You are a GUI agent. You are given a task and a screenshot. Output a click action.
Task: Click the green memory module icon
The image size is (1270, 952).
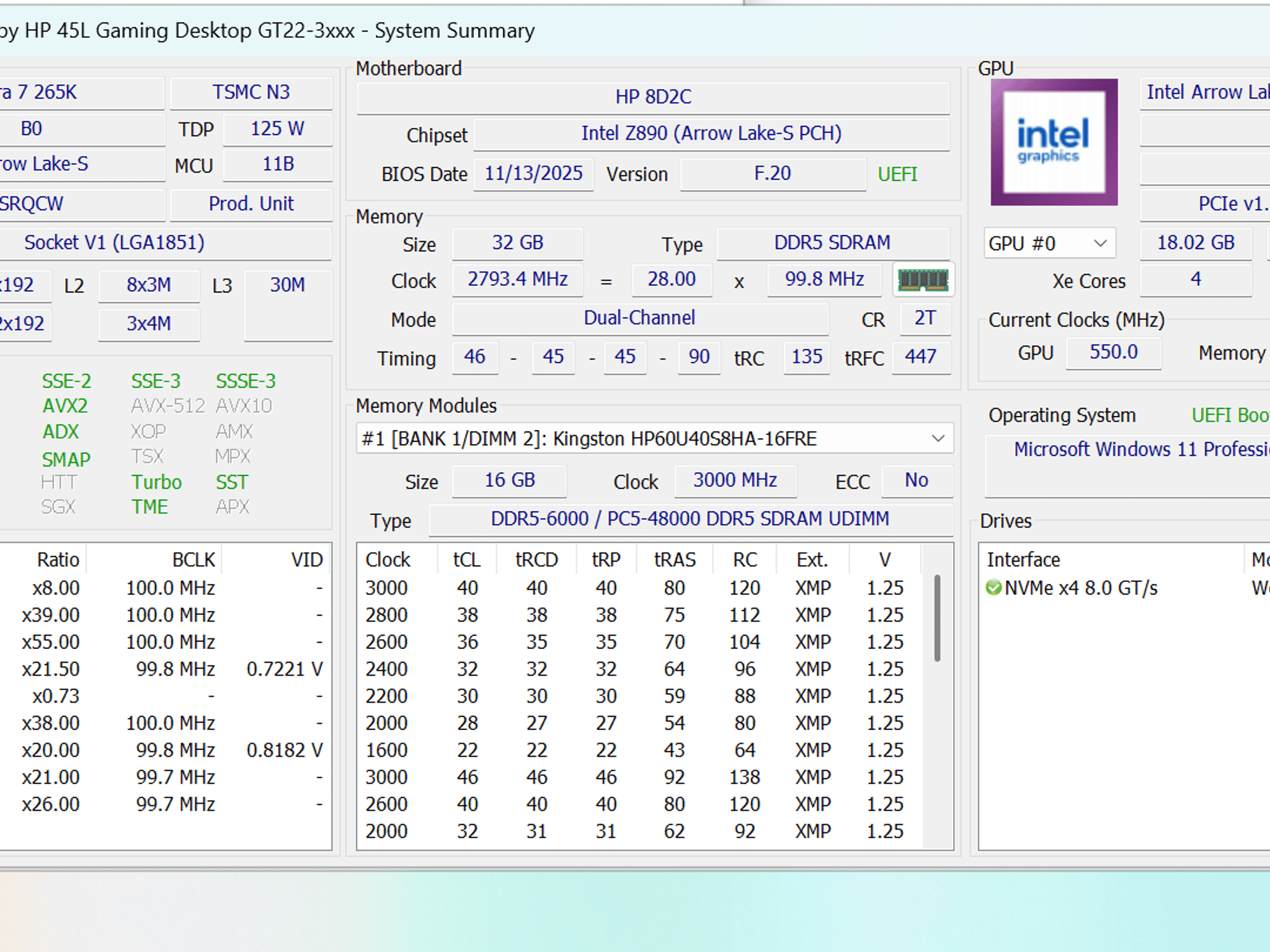point(923,280)
